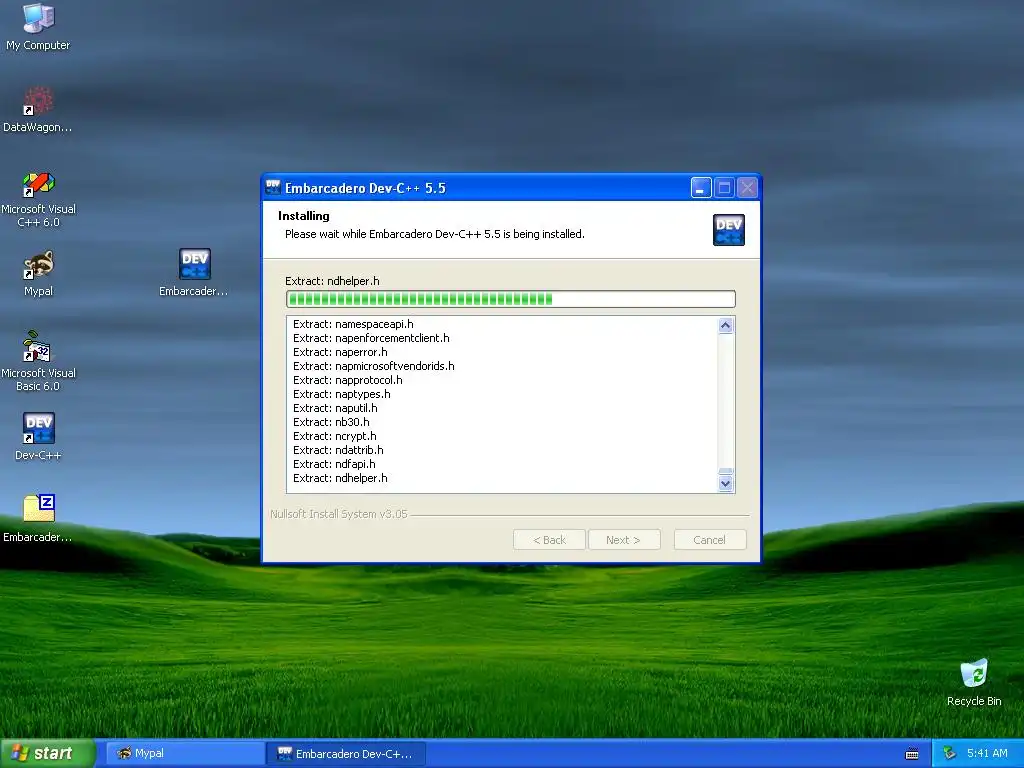The height and width of the screenshot is (768, 1024).
Task: Click the extract log scrollbar thumb
Action: [x=726, y=472]
